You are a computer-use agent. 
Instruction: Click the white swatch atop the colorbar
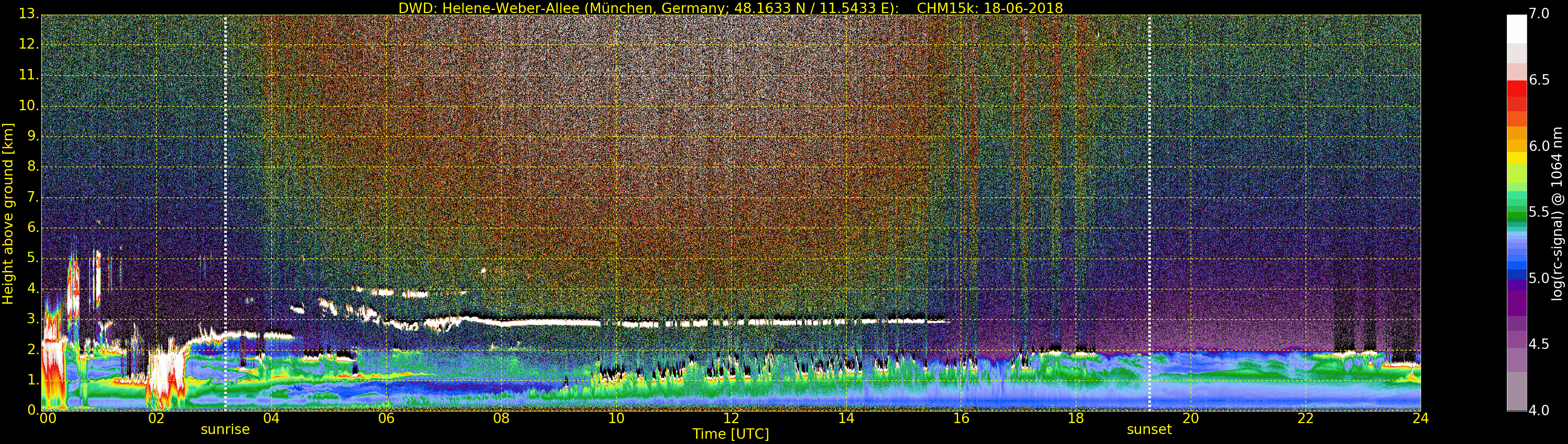click(1516, 29)
